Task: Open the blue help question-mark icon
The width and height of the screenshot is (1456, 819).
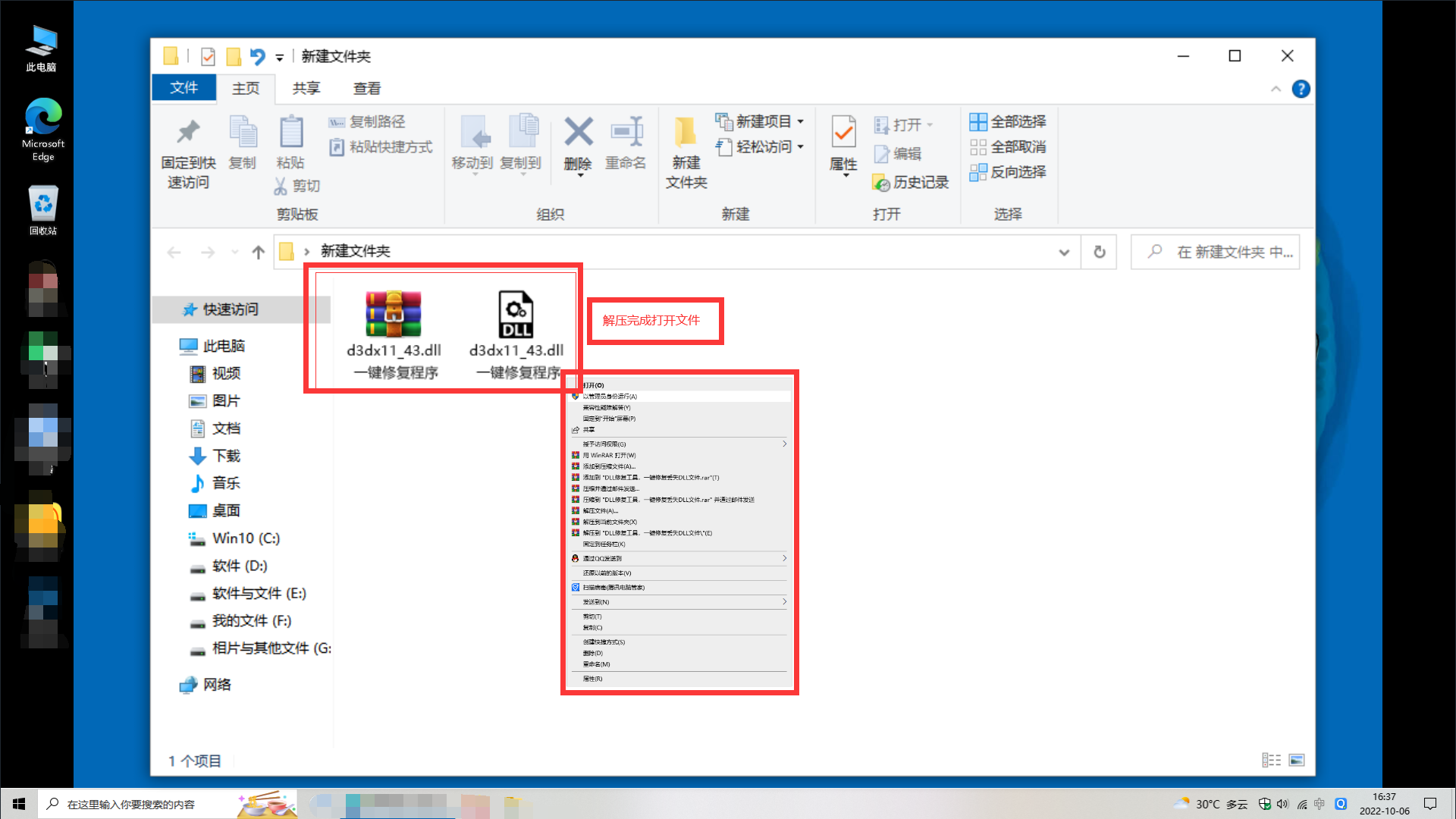Action: pos(1301,89)
